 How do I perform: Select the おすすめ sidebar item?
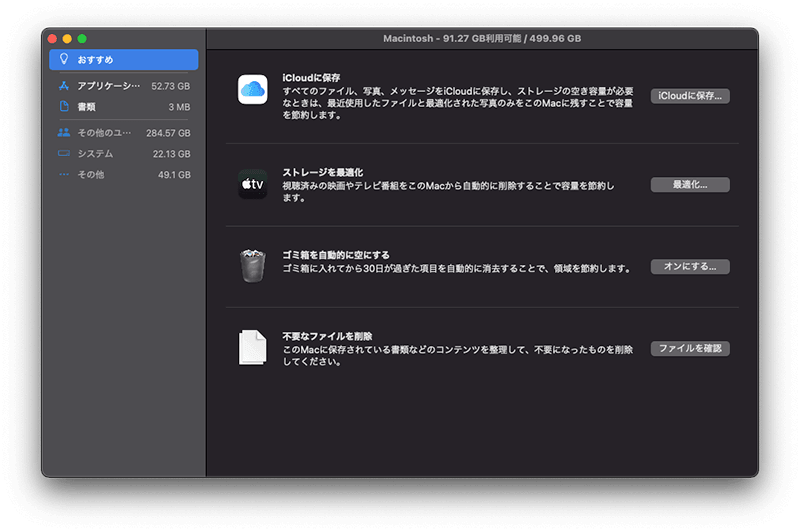[x=123, y=60]
